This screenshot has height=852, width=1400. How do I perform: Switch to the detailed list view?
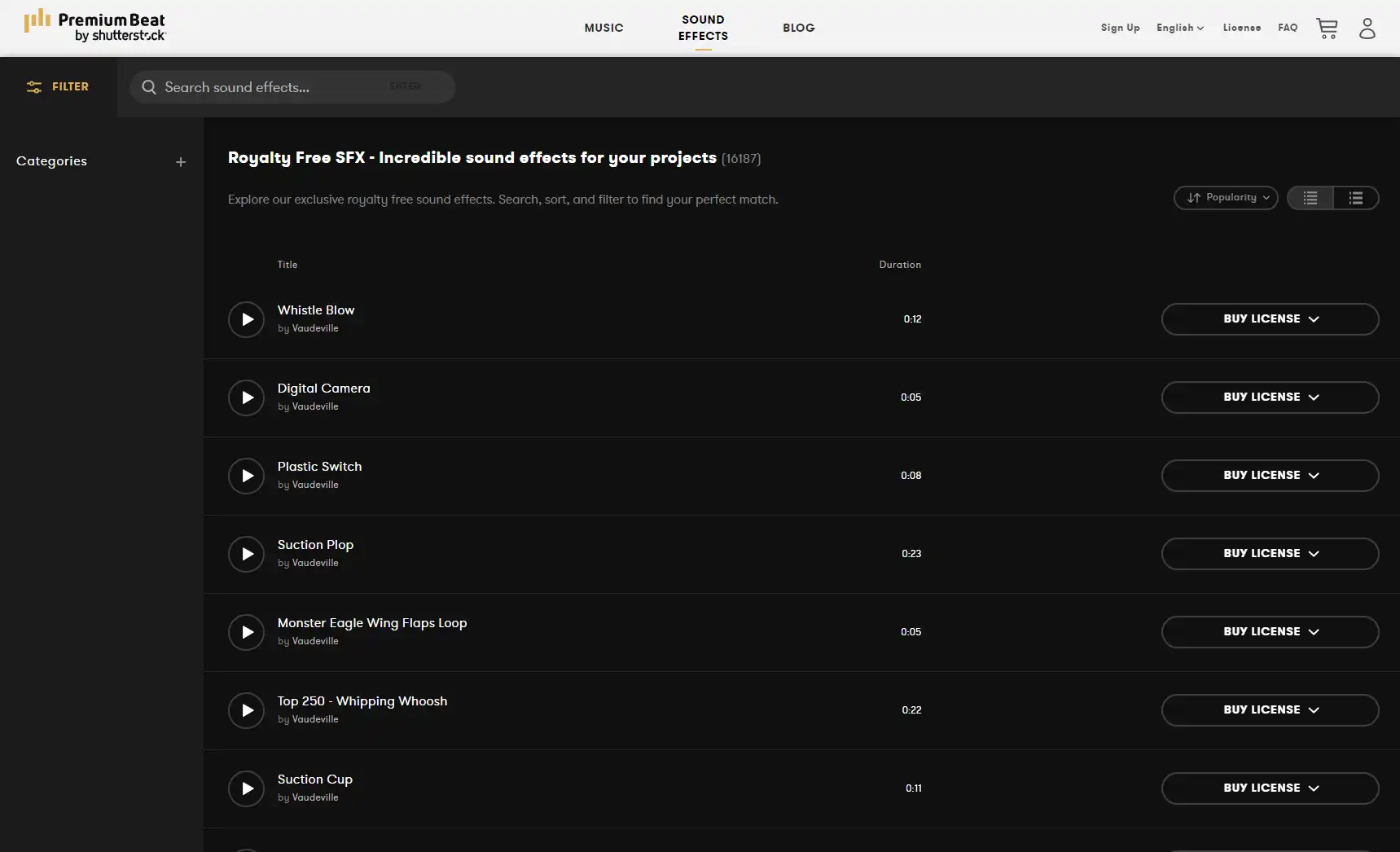click(1355, 198)
